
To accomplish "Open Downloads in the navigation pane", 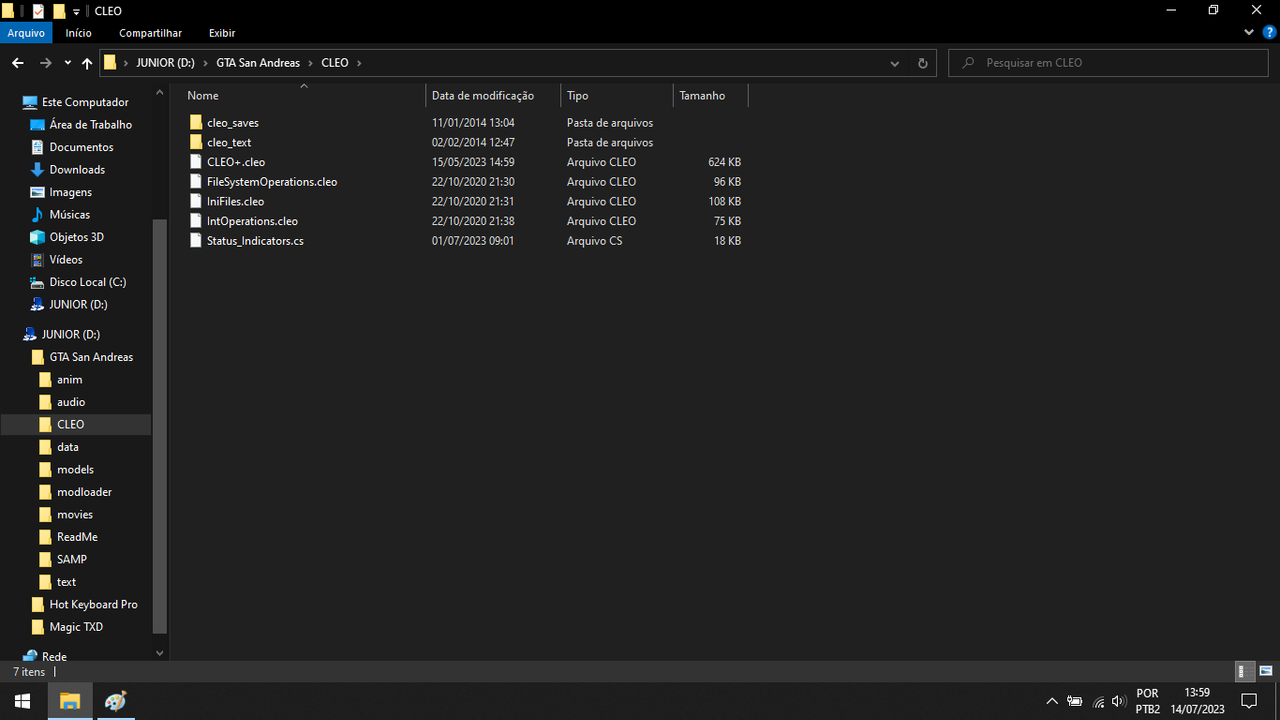I will (x=77, y=170).
